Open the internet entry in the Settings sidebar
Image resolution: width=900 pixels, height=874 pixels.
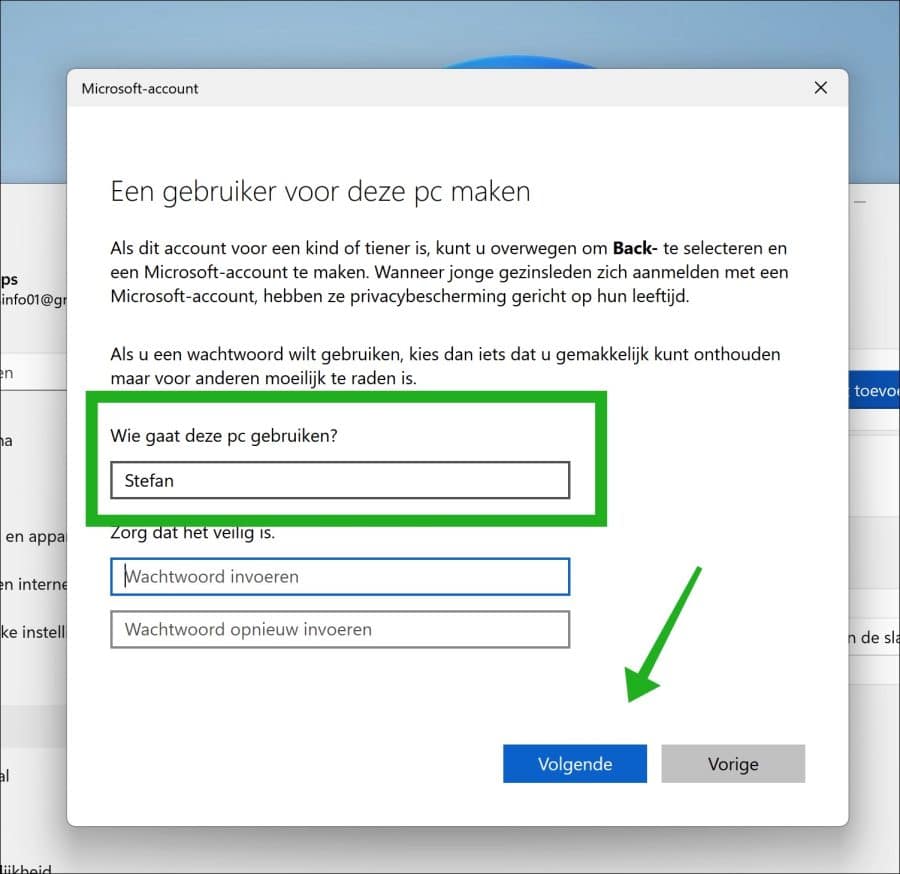(x=35, y=584)
